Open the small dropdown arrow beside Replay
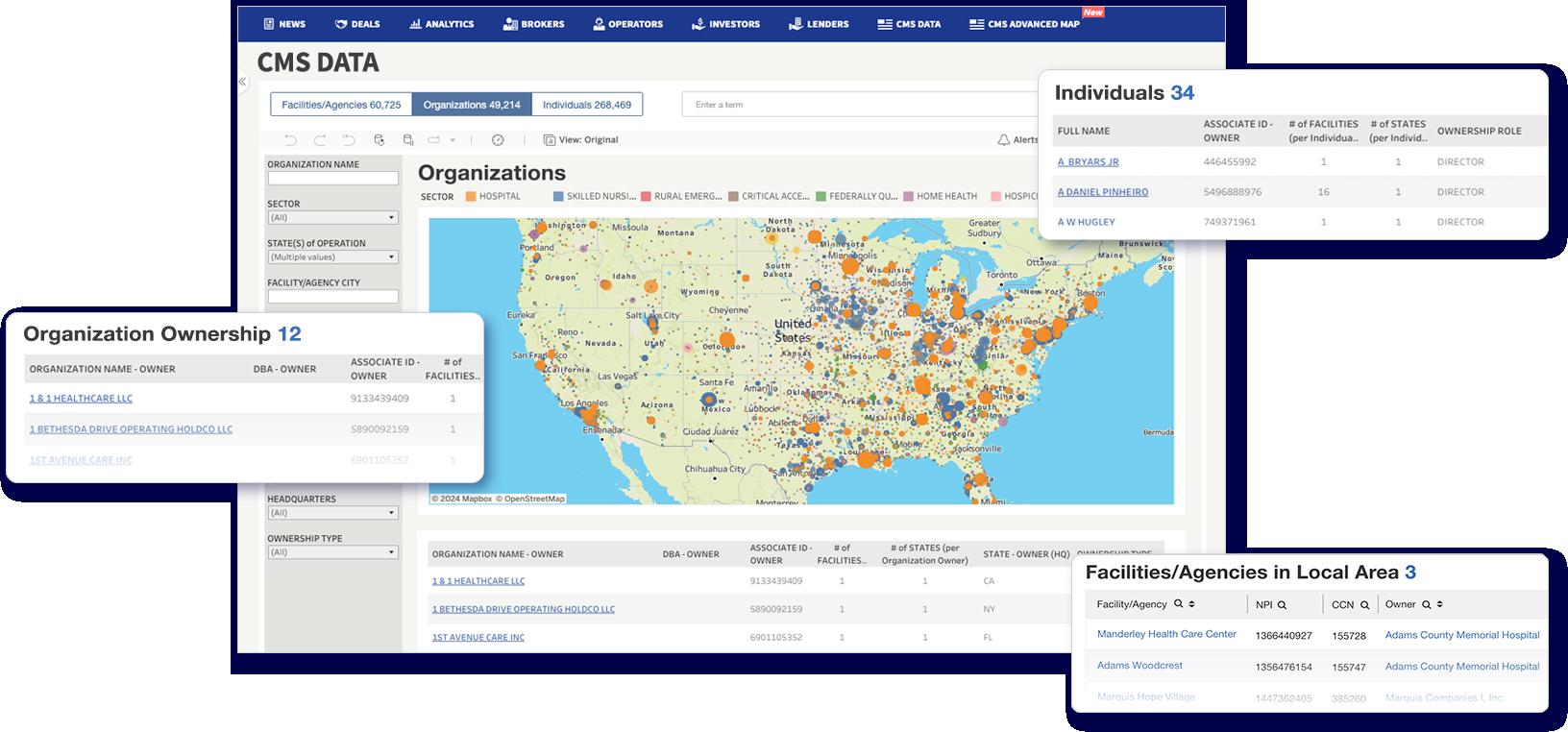 point(453,140)
